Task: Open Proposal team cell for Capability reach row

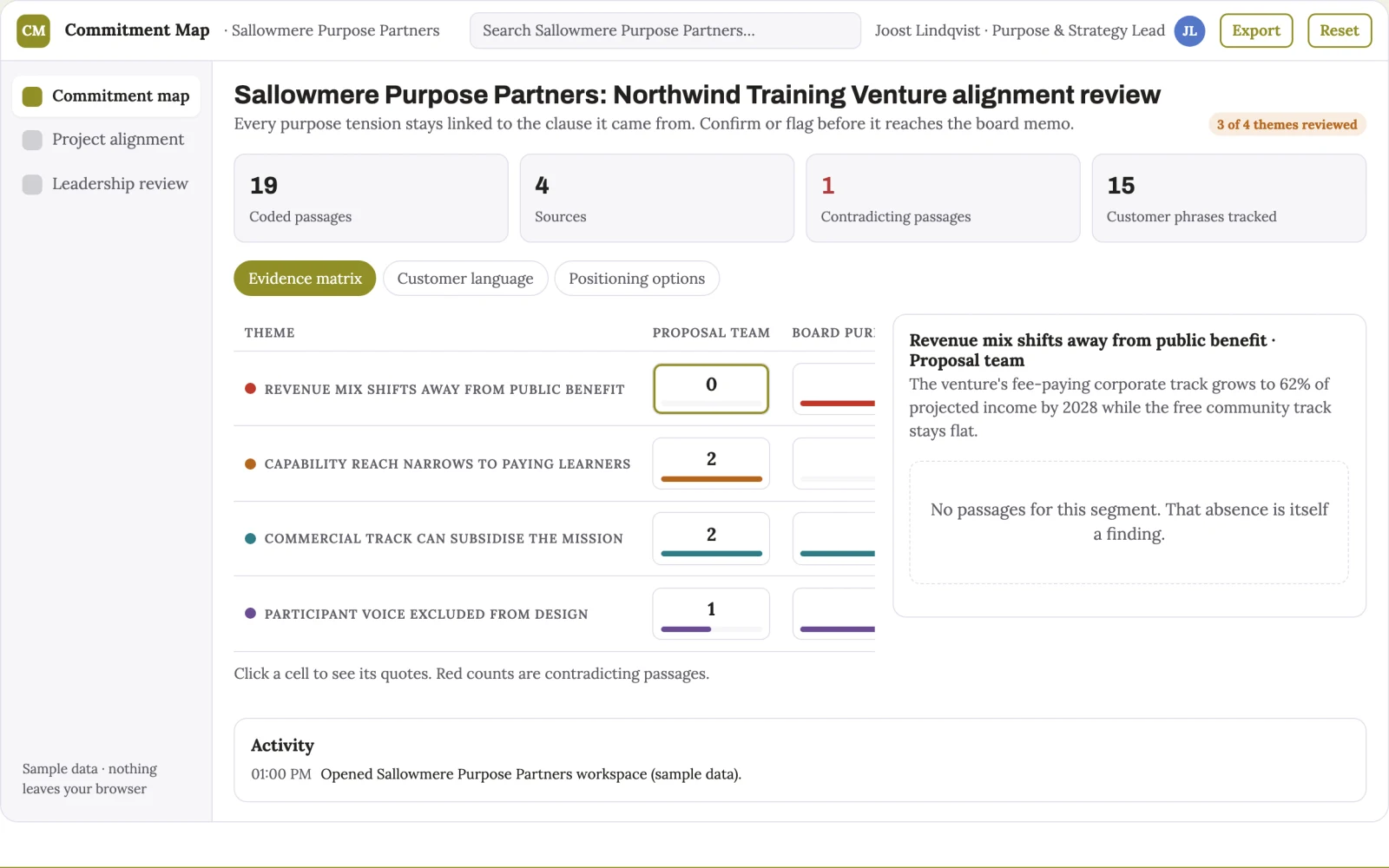Action: pos(711,464)
